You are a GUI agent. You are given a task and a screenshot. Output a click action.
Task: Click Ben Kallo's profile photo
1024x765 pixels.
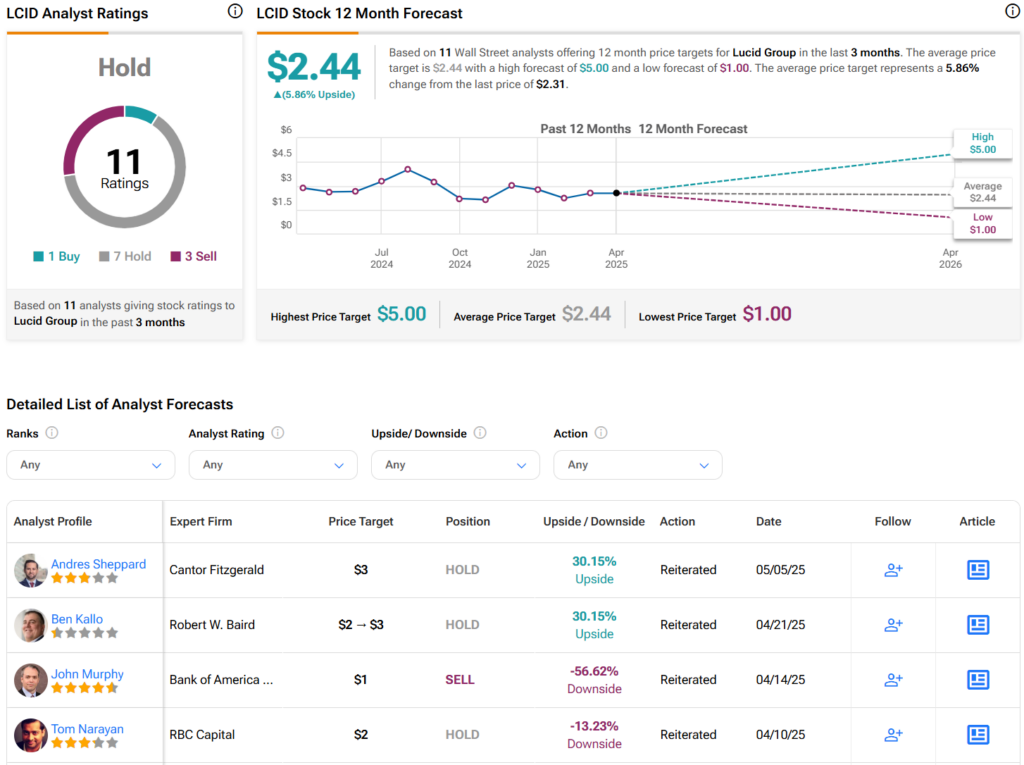pyautogui.click(x=30, y=625)
